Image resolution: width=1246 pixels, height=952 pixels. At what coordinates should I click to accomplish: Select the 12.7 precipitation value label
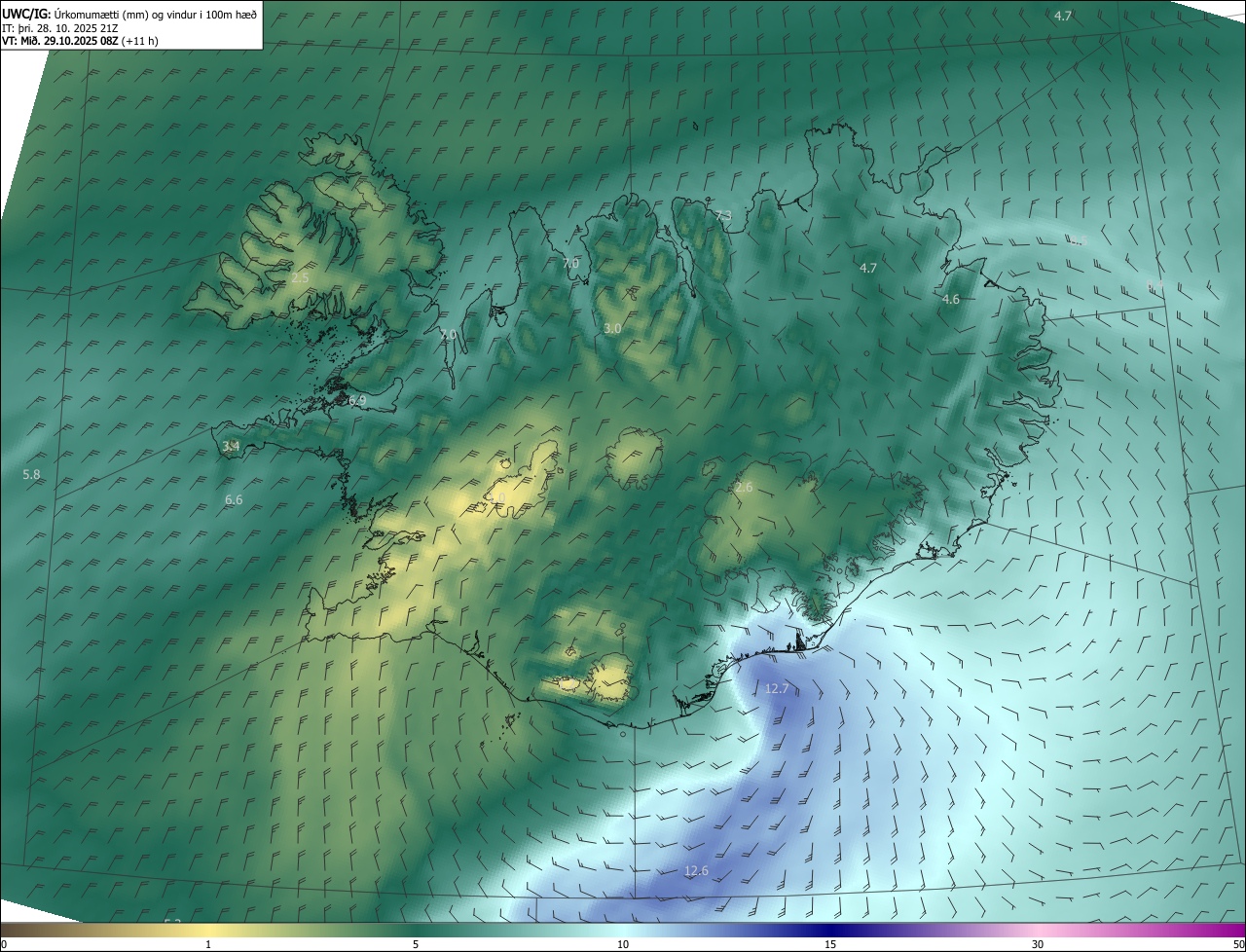tap(777, 688)
